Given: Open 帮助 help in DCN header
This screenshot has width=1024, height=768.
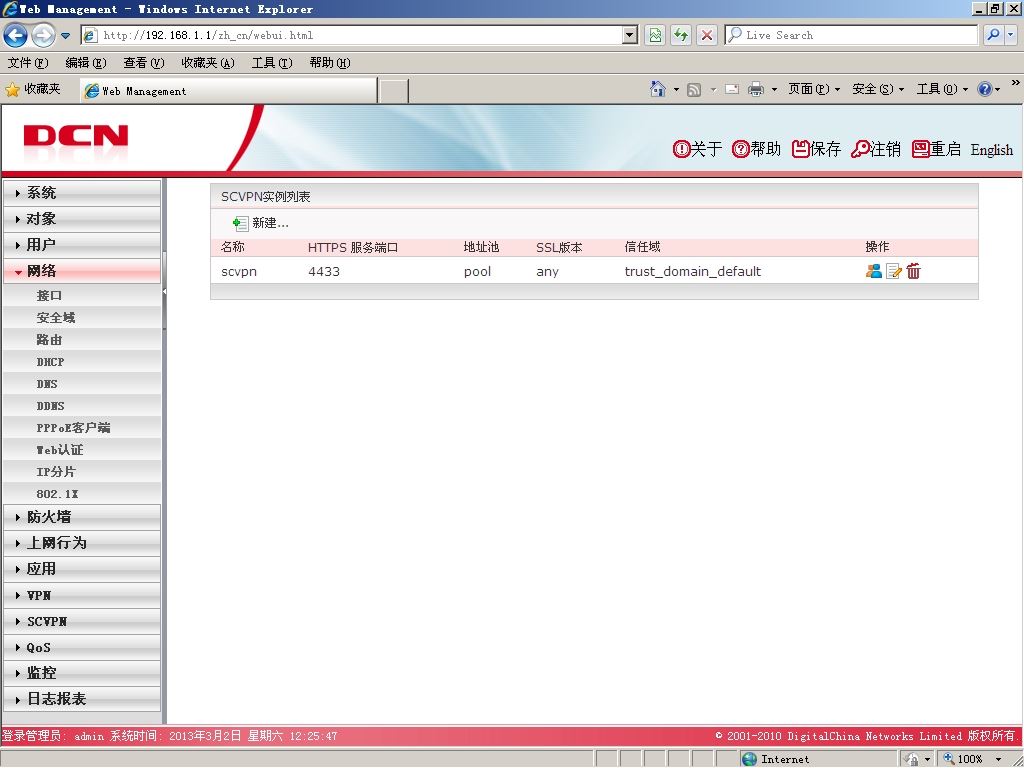Looking at the screenshot, I should pos(756,150).
